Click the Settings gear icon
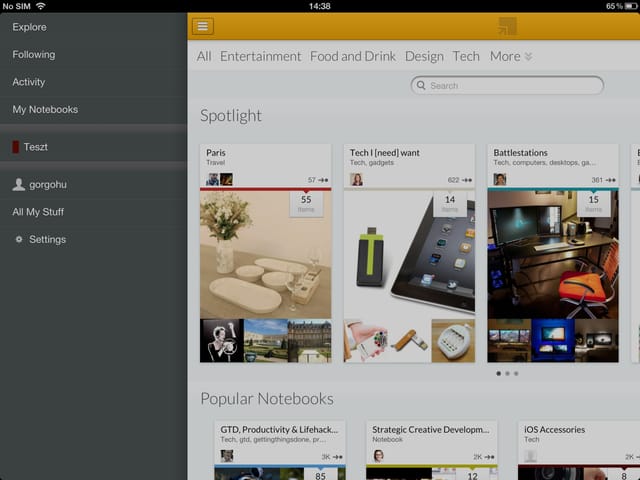The width and height of the screenshot is (640, 480). click(x=19, y=239)
